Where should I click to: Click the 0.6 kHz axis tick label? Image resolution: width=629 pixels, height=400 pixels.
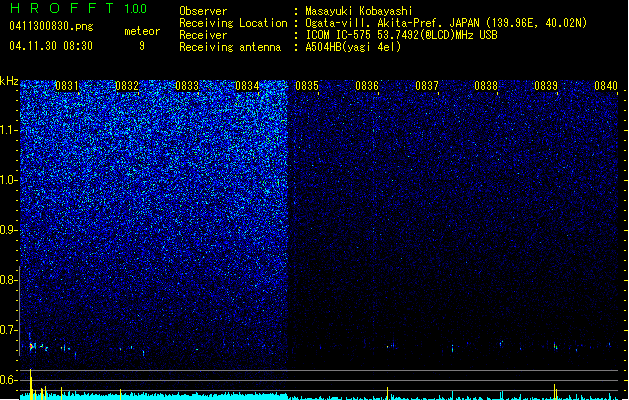9,380
